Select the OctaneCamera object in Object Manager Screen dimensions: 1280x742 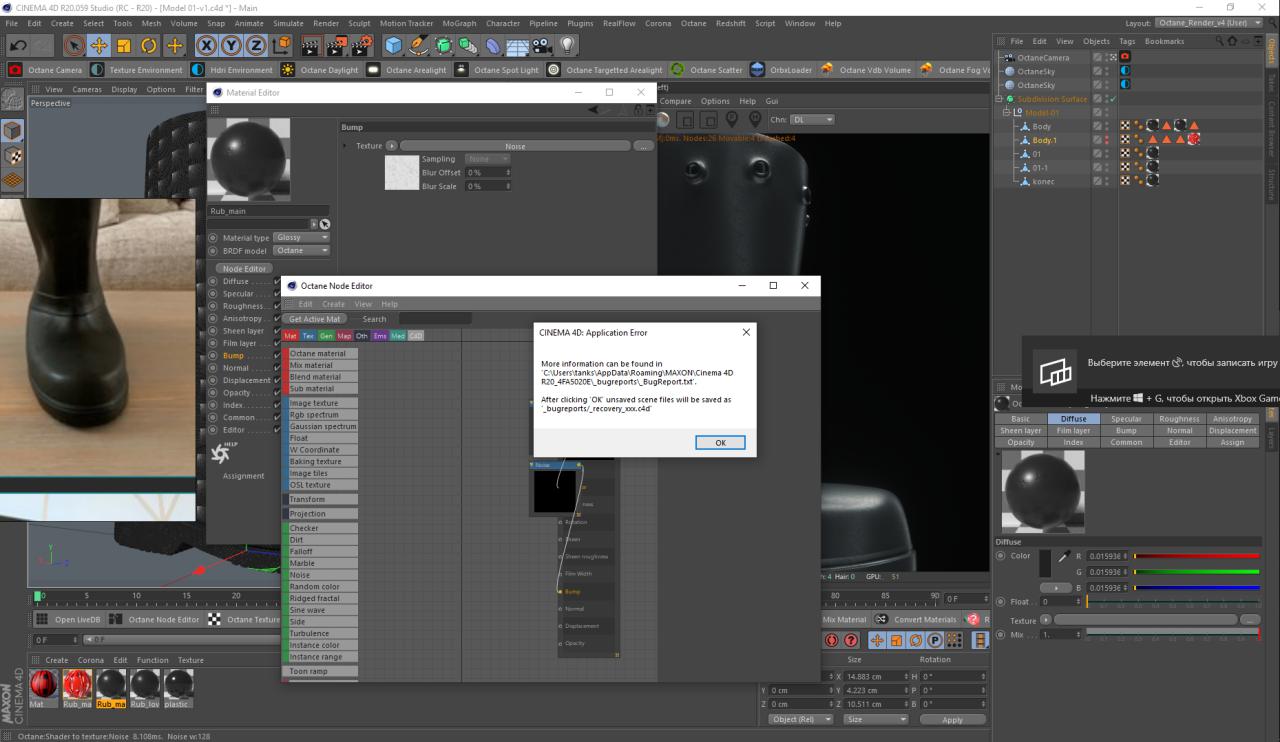[x=1043, y=58]
